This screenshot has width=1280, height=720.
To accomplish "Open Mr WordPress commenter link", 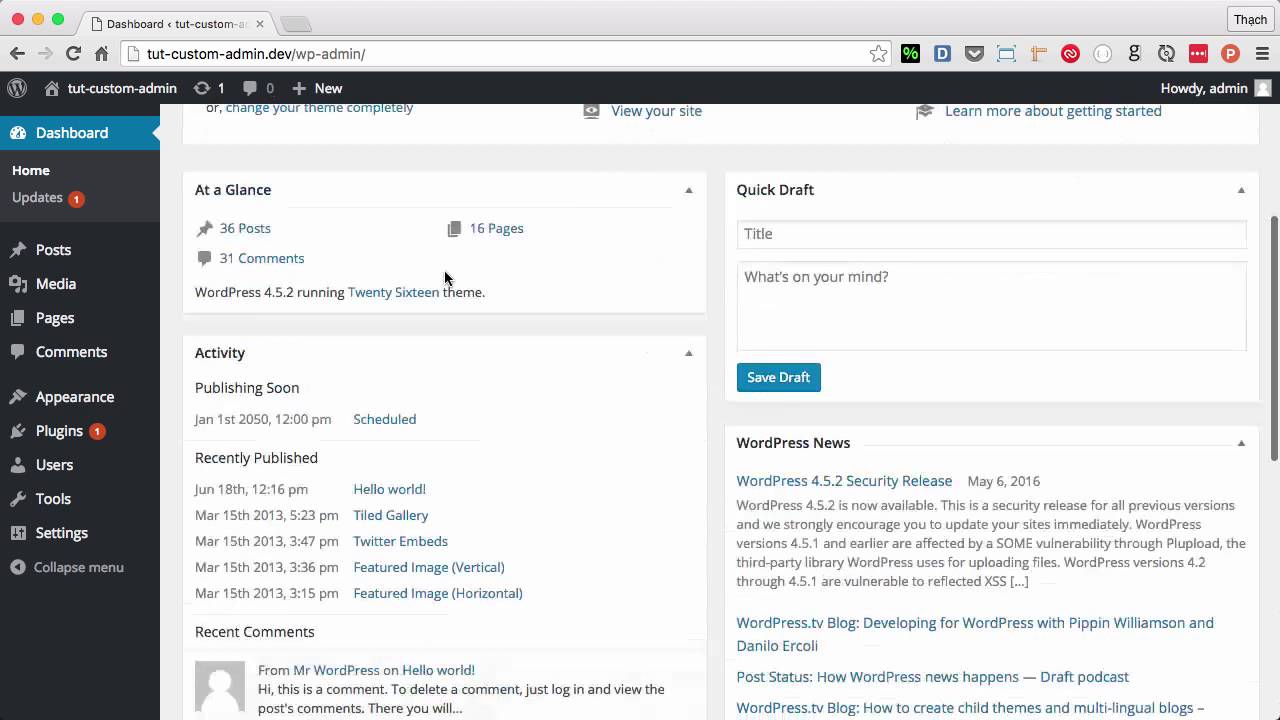I will coord(336,670).
